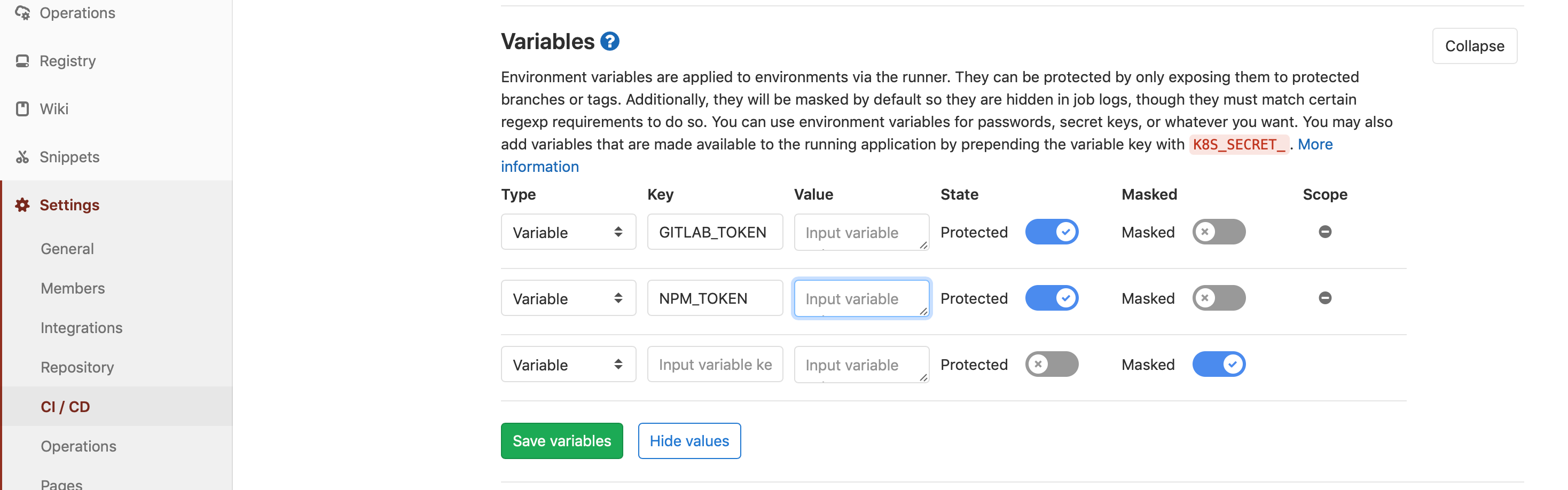Enable Masked for NPM_TOKEN
Viewport: 1568px width, 490px height.
(1219, 298)
